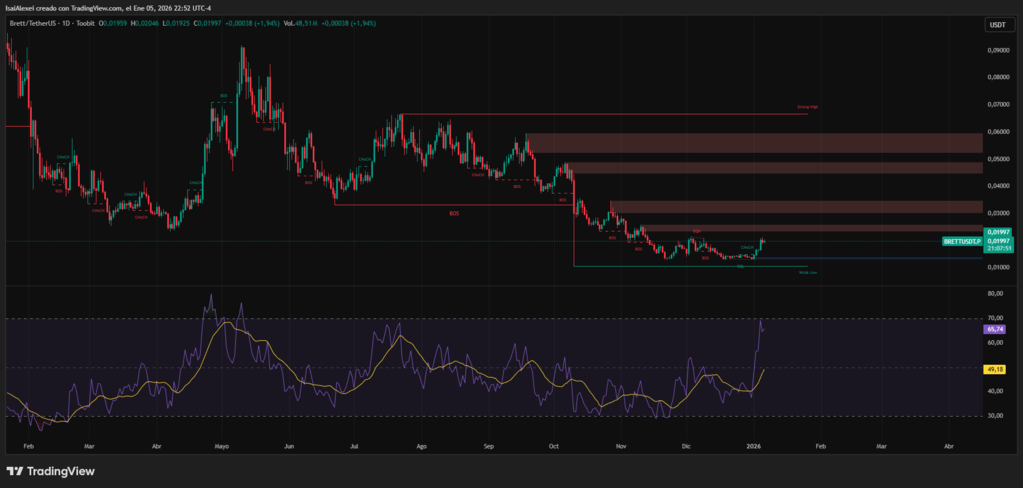Select the red zone just above the 0,03000 level

pos(796,207)
